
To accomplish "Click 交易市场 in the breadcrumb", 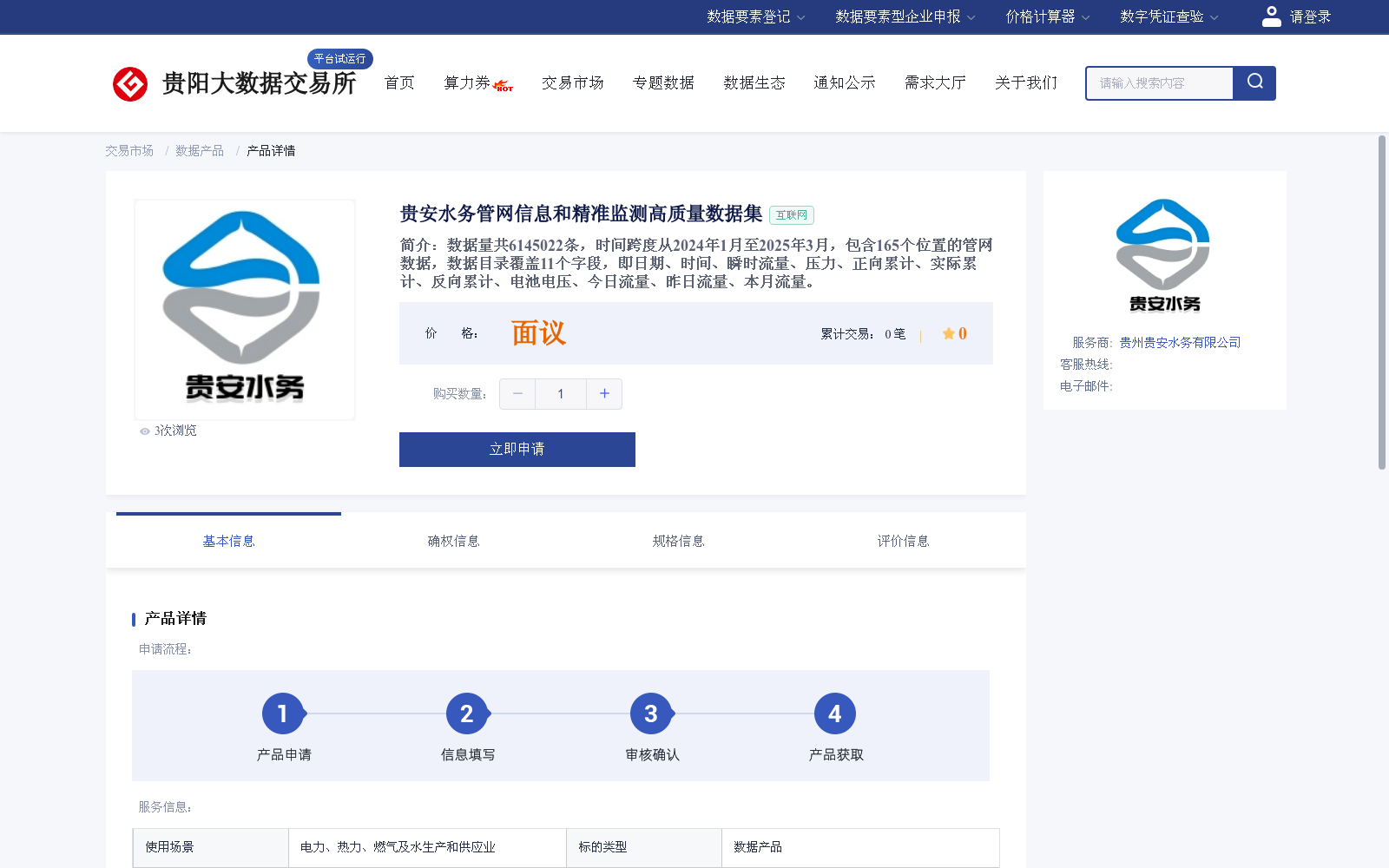I will tap(129, 151).
